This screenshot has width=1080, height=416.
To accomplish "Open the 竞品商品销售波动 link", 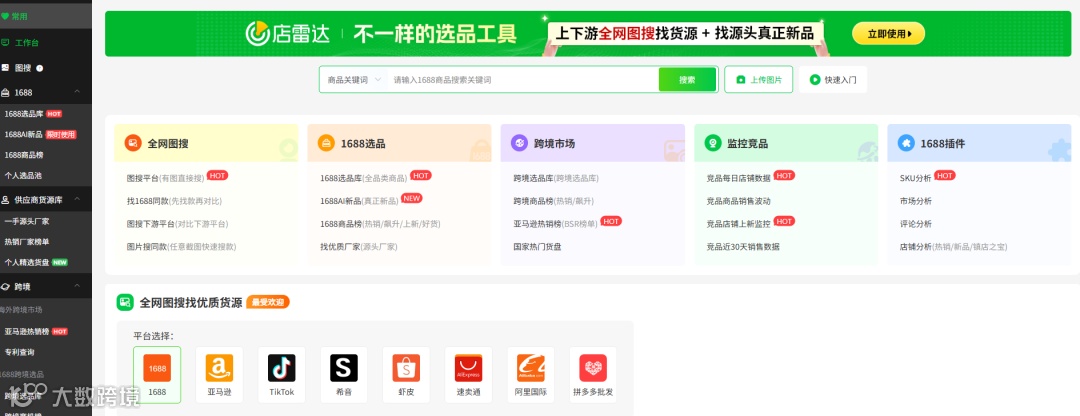I will coord(738,201).
